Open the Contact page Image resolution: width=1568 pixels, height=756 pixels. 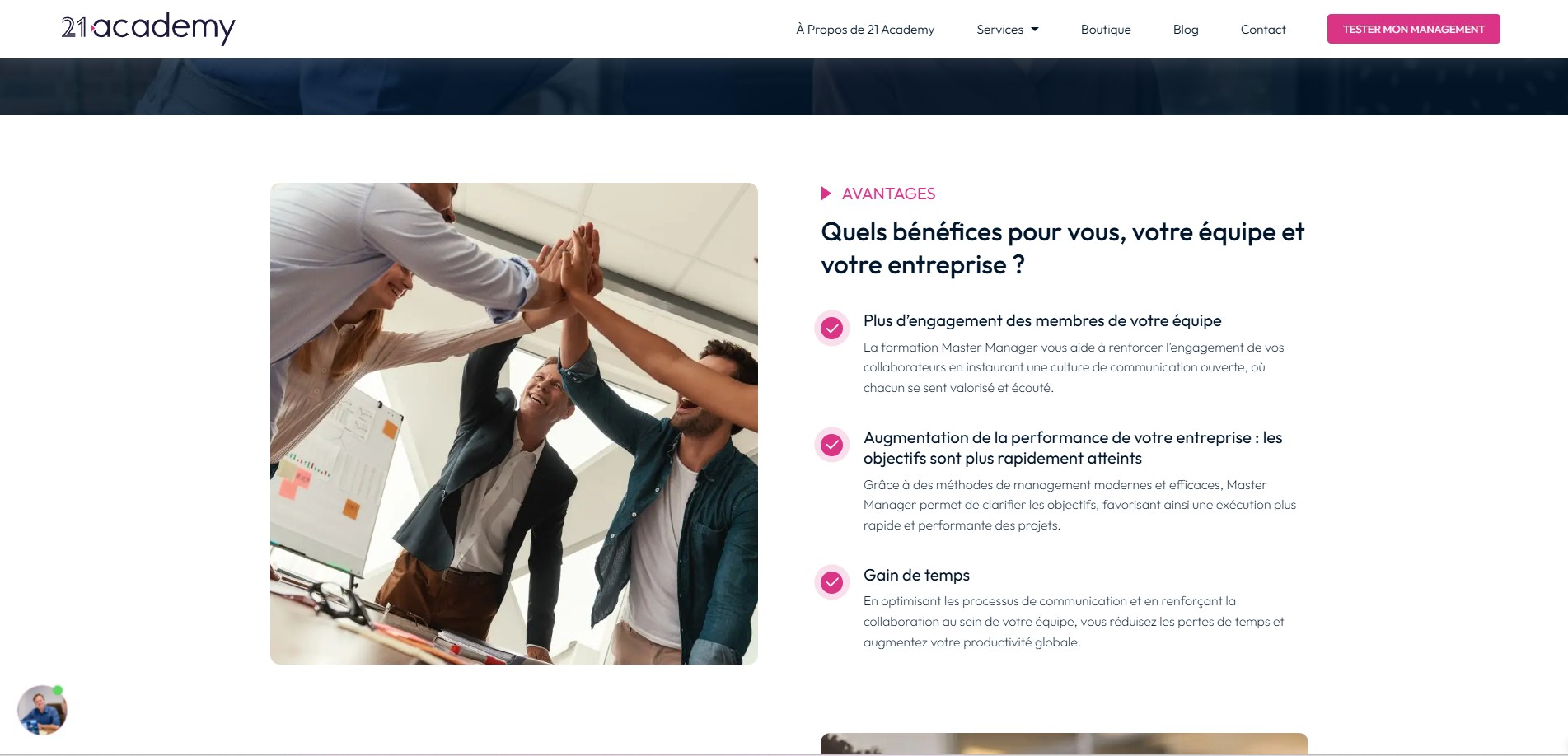pyautogui.click(x=1263, y=30)
